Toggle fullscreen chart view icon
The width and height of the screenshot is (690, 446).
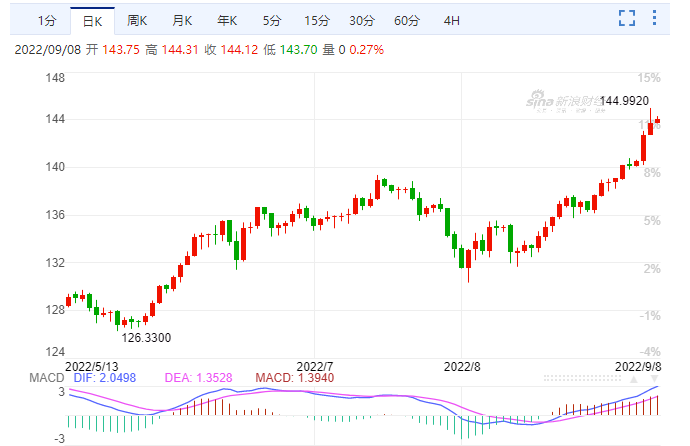(x=627, y=18)
